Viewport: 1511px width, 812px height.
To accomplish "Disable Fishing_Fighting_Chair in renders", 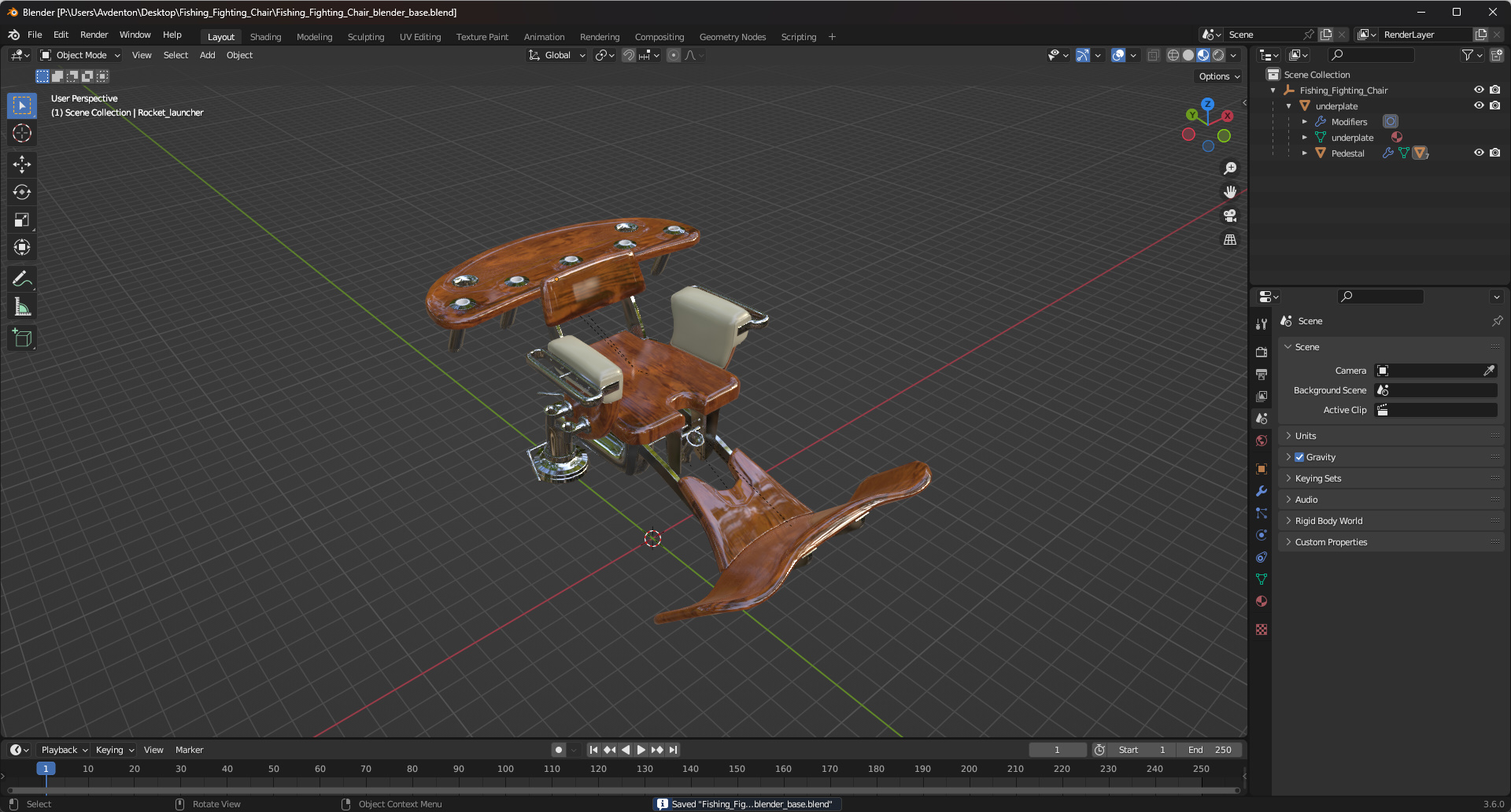I will (1495, 90).
